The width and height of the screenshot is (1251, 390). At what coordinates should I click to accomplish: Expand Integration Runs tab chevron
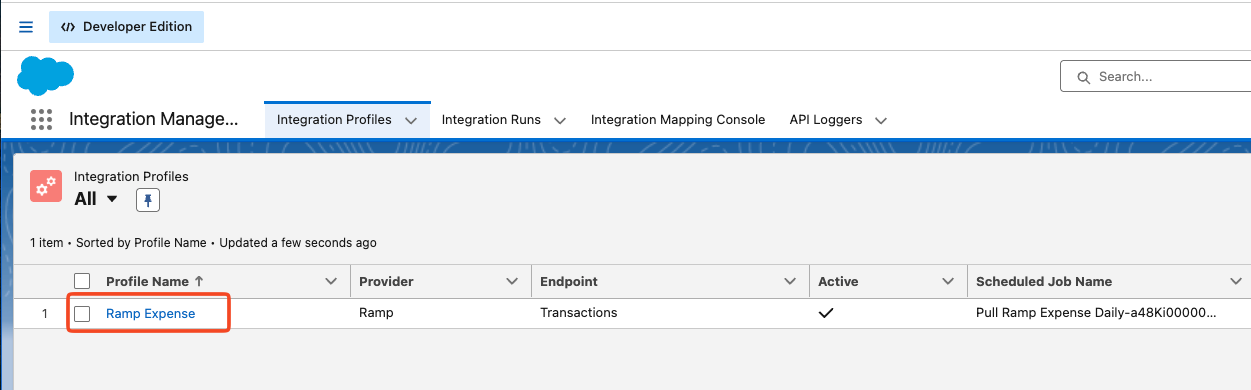click(560, 120)
